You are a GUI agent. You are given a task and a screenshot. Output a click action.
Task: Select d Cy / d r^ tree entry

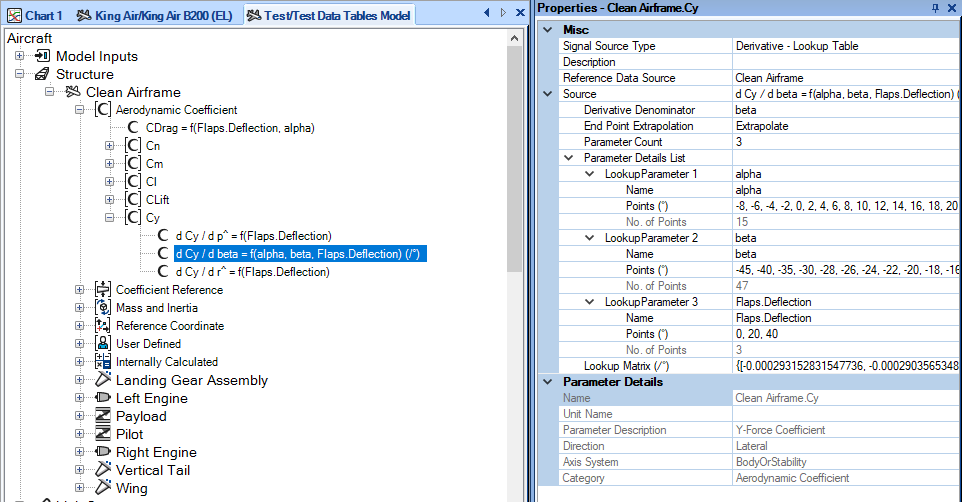click(252, 272)
